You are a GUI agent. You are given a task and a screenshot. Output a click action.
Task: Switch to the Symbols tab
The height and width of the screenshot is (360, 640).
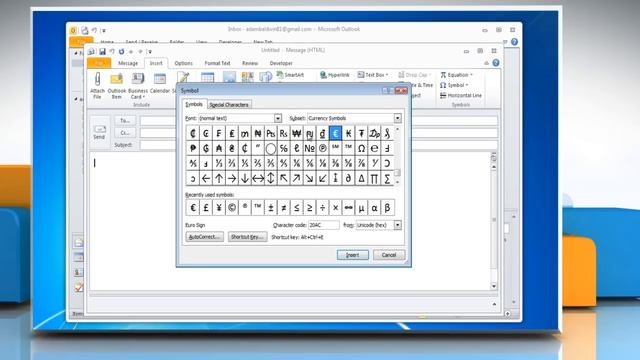coord(194,104)
